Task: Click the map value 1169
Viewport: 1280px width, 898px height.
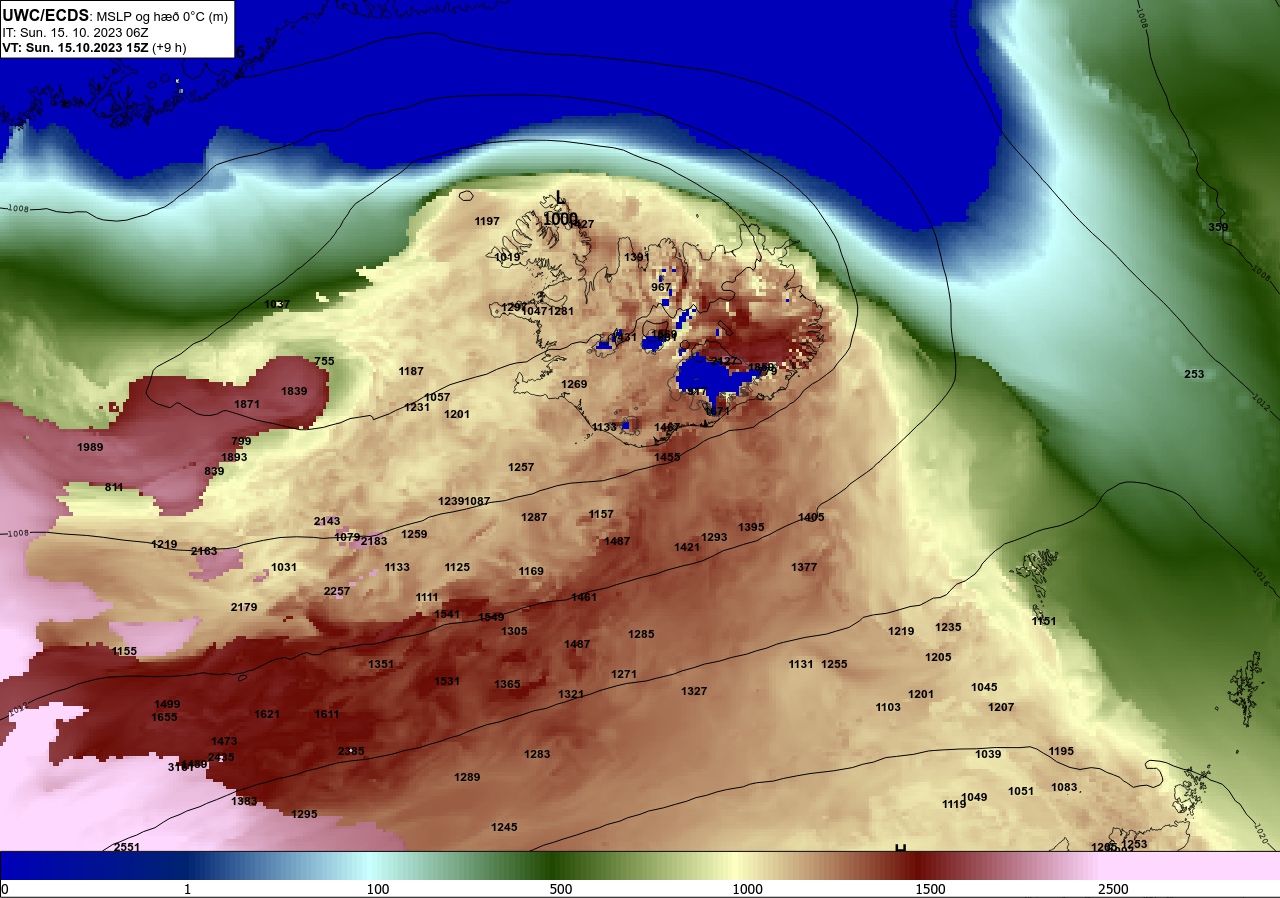Action: [x=531, y=571]
